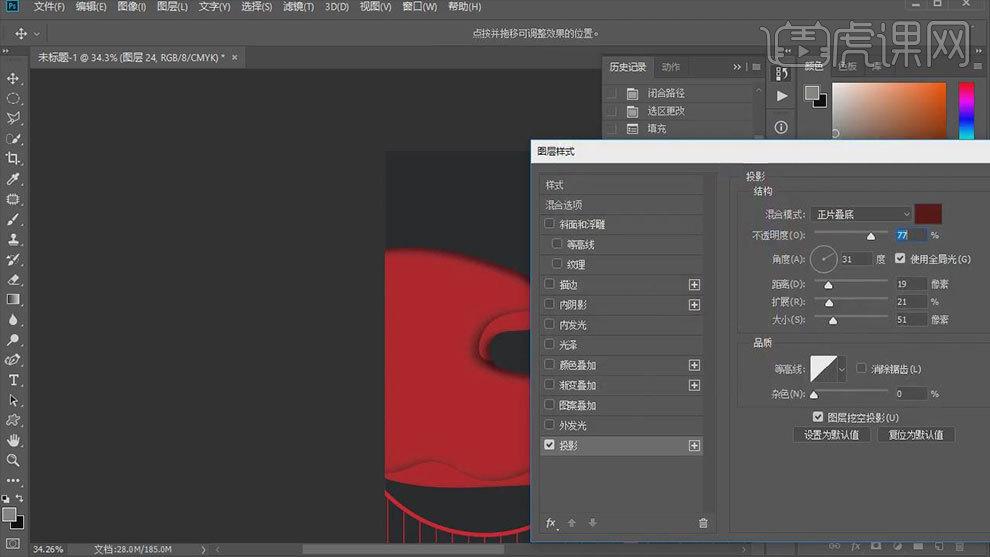
Task: Select the Clone Stamp tool
Action: tap(13, 239)
